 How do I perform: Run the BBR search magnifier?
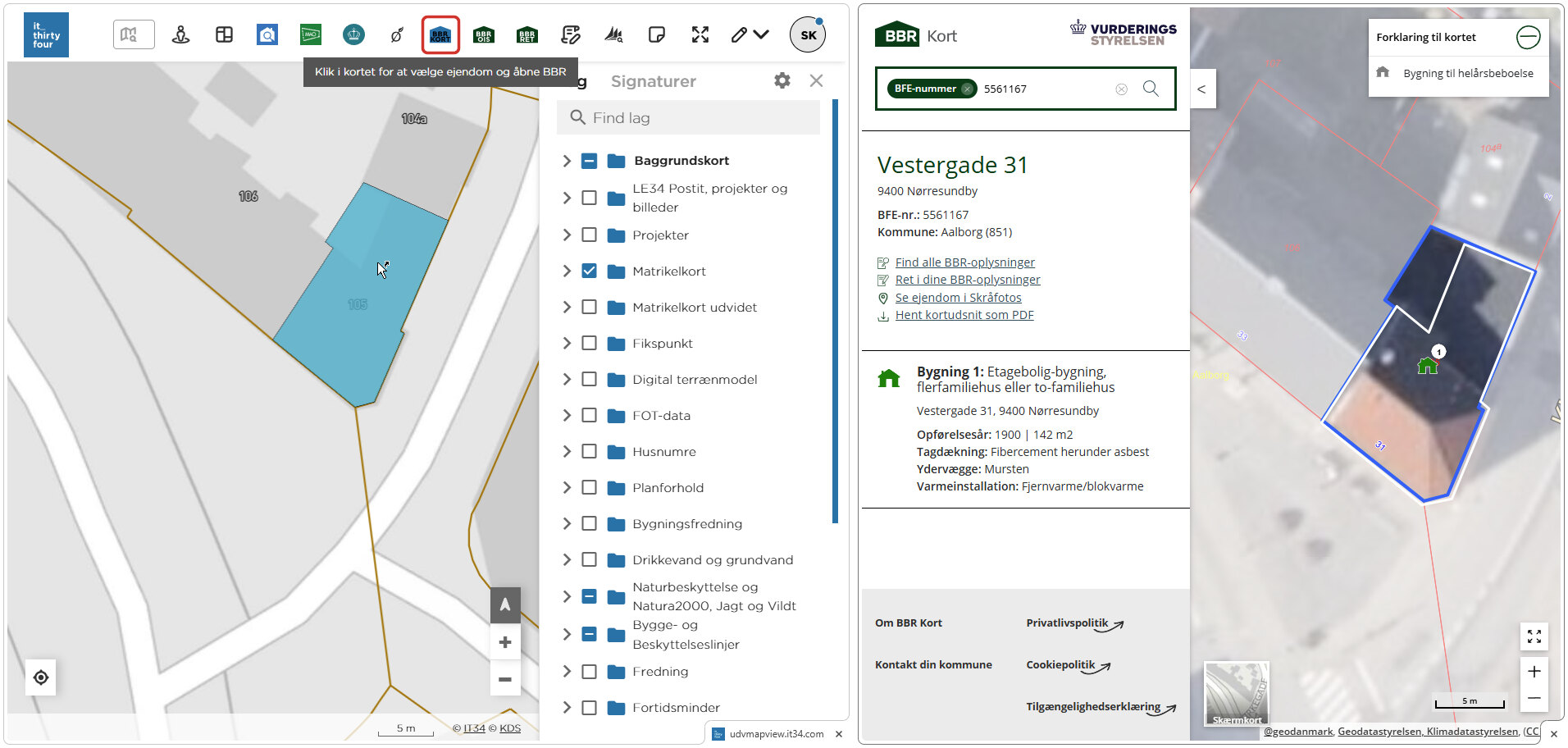coord(1151,89)
